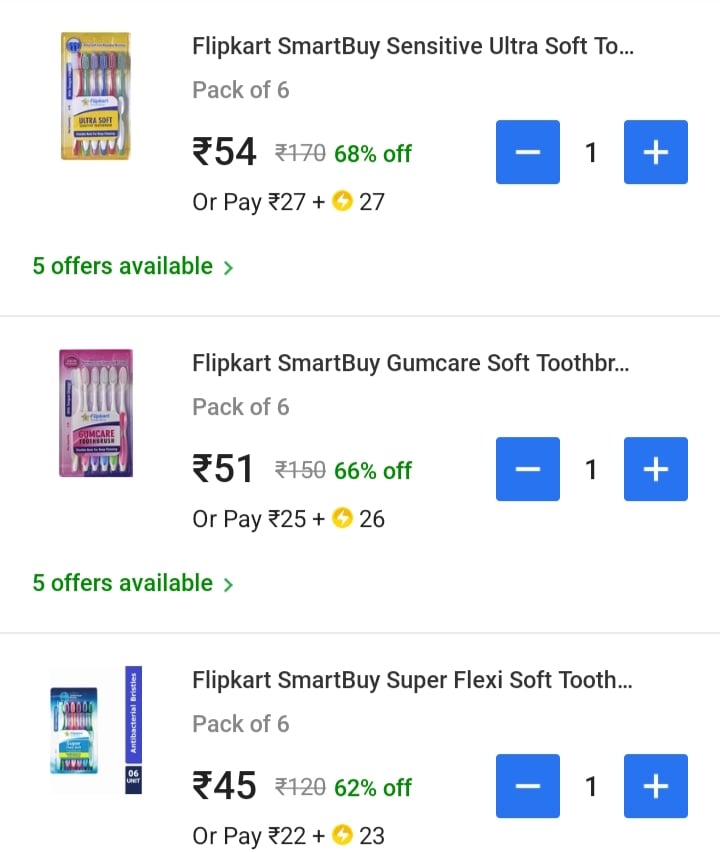Decrease Sensitive Ultra Soft toothbrush quantity
Viewport: 720px width, 852px height.
coord(528,152)
